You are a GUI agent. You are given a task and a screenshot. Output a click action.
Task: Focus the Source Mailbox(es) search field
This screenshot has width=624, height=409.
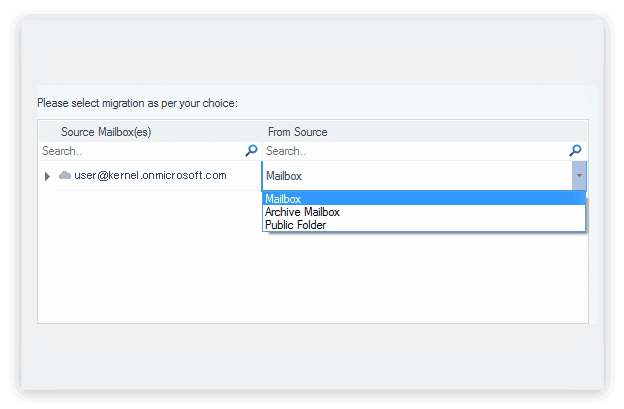click(140, 151)
